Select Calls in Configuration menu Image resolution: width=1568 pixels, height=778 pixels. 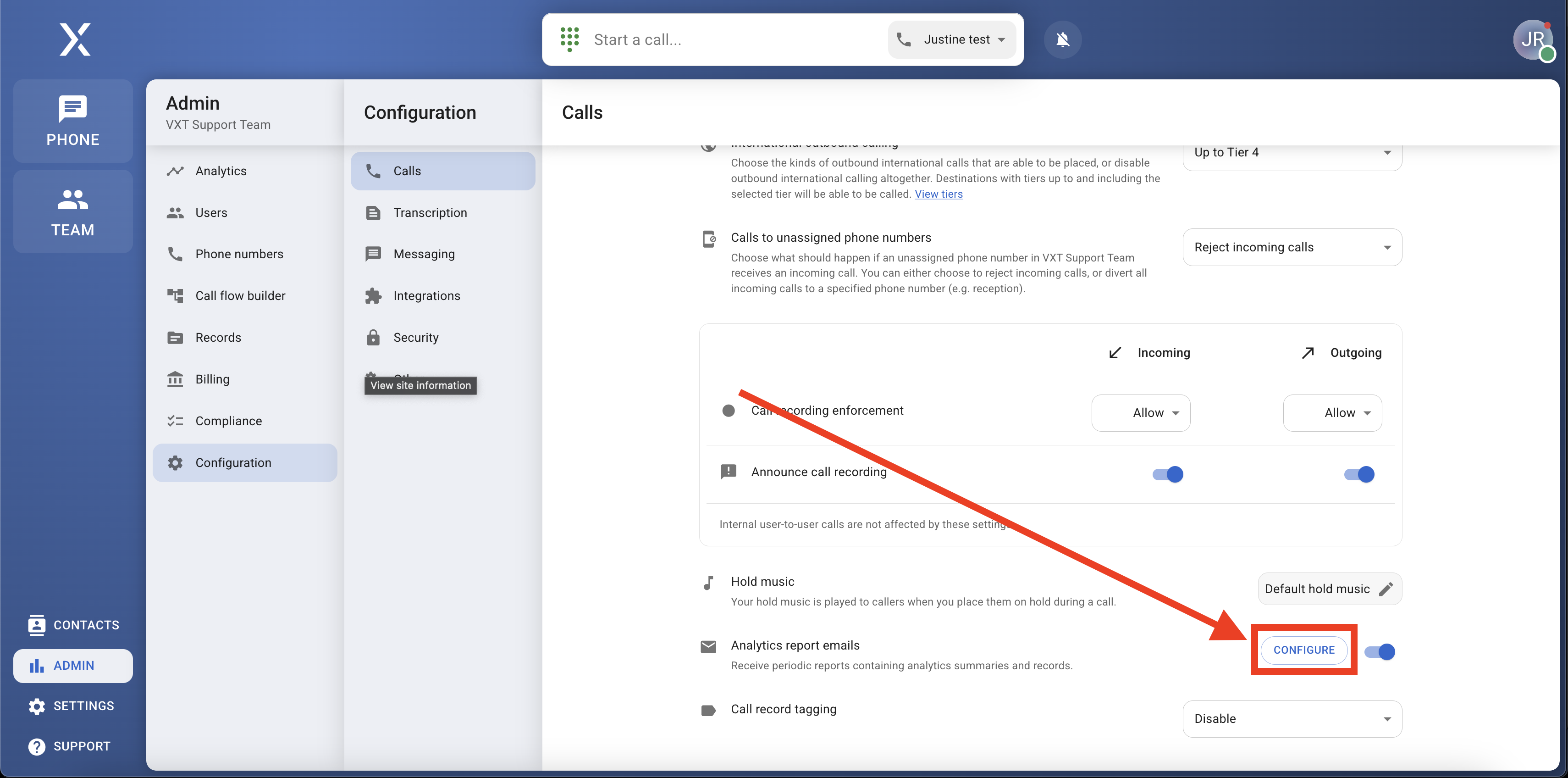click(x=442, y=171)
